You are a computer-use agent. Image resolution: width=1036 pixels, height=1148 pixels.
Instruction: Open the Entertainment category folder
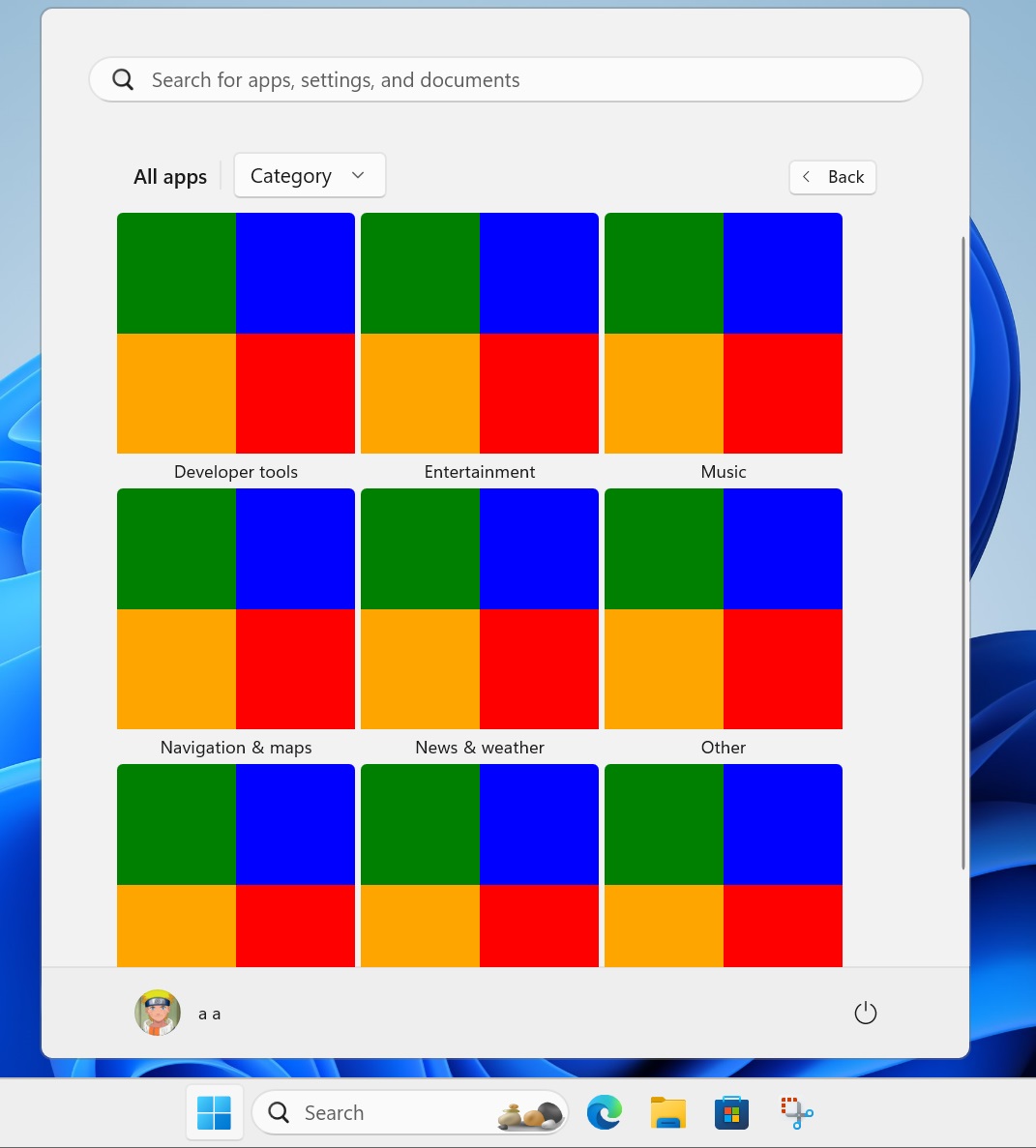479,333
